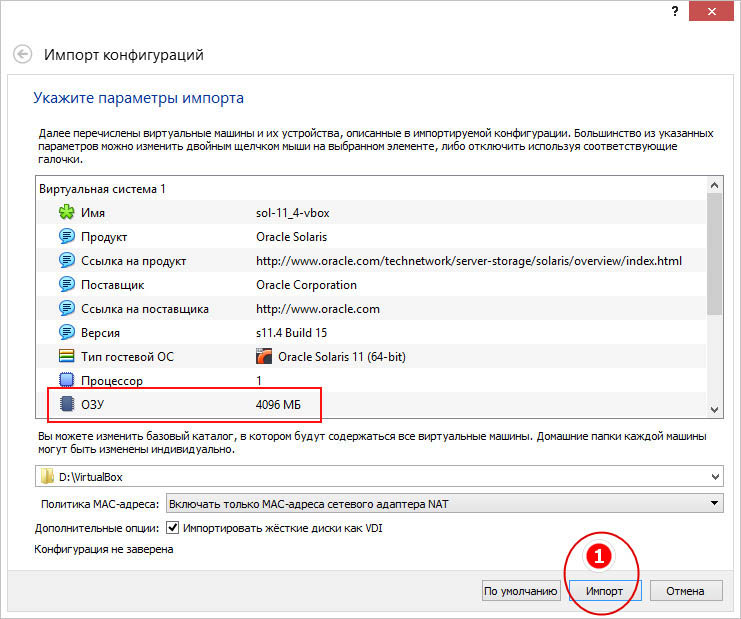Select the http://www.oracle.com vendor URL value
Image resolution: width=741 pixels, height=619 pixels.
[x=318, y=309]
